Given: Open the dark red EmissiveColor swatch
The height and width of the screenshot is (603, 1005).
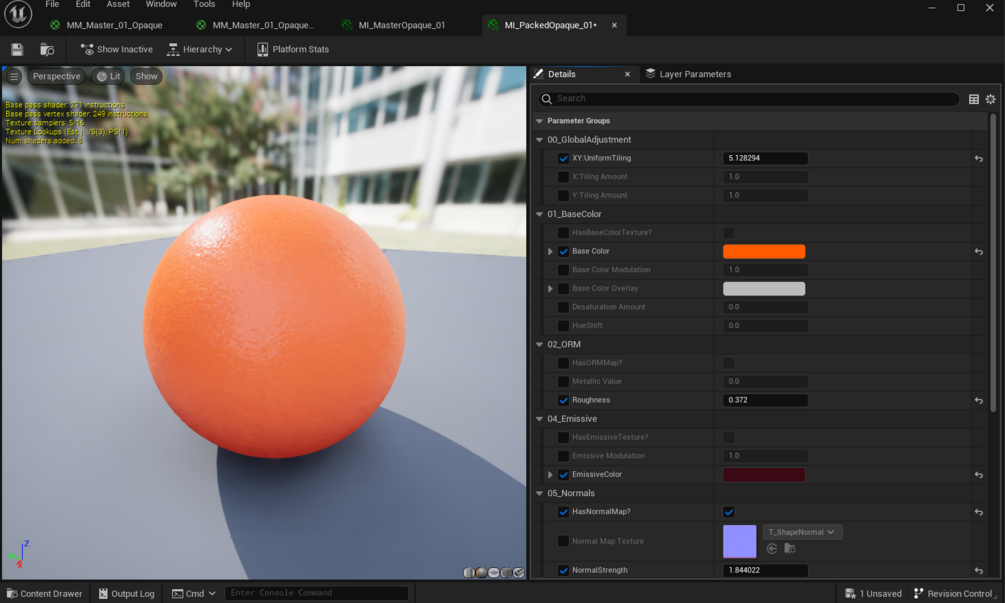Looking at the screenshot, I should (764, 475).
